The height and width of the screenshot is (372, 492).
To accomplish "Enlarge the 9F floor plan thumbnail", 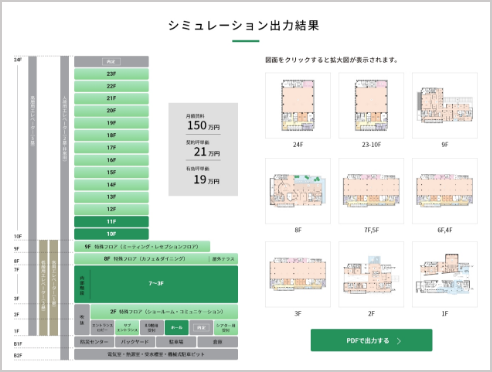I will point(445,105).
